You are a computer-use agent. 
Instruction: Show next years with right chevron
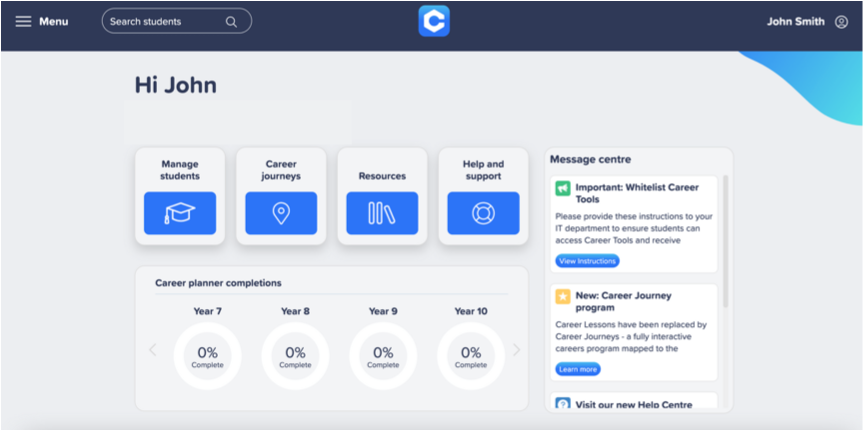(516, 350)
